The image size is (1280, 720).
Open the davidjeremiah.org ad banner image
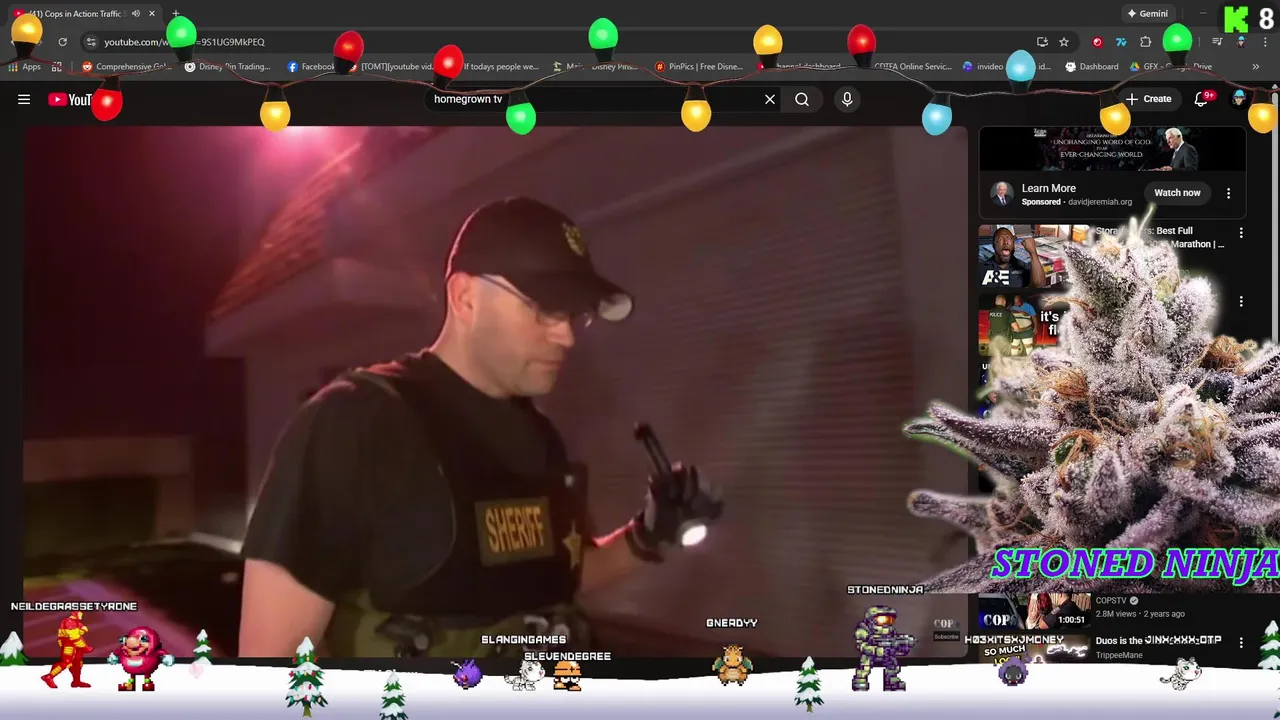pos(1112,149)
